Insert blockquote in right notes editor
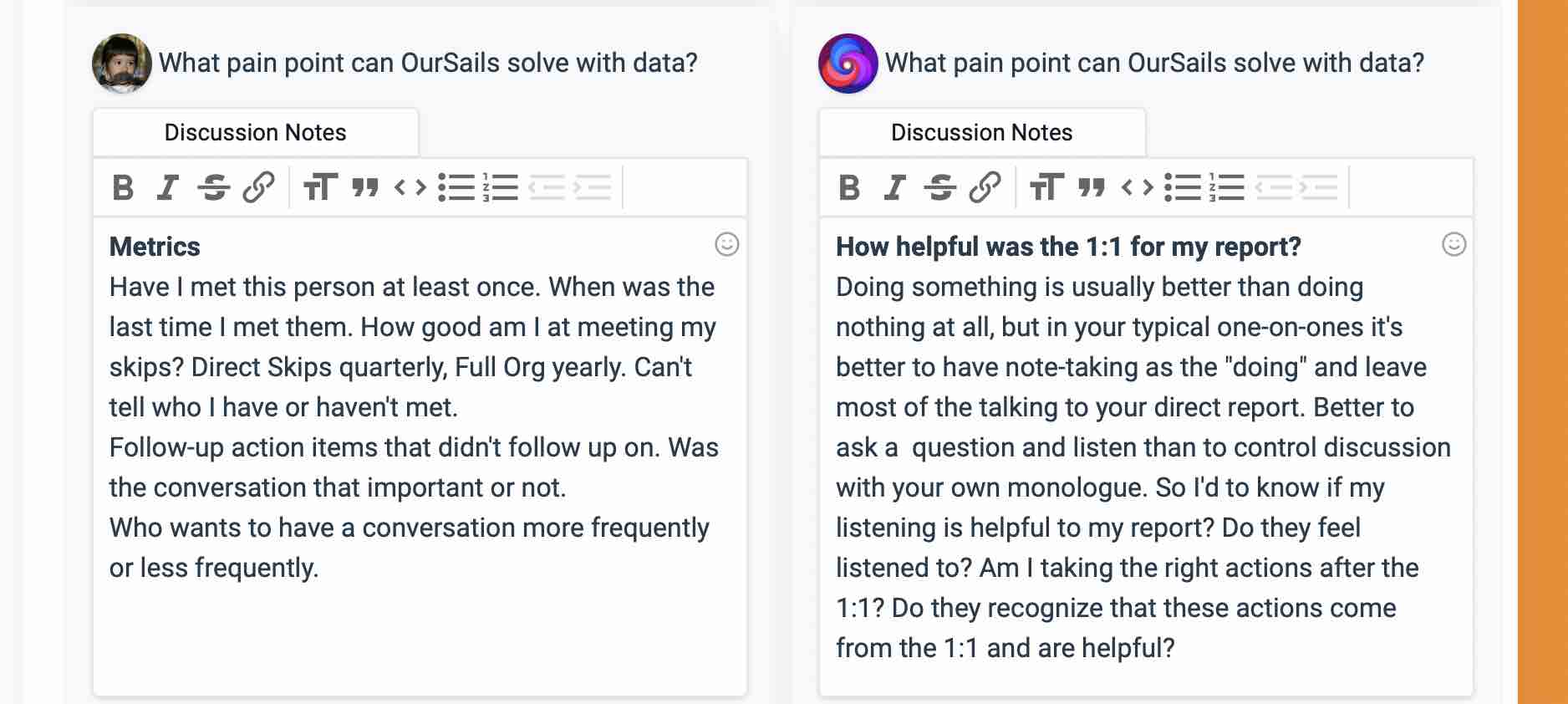The height and width of the screenshot is (704, 1568). (1092, 187)
